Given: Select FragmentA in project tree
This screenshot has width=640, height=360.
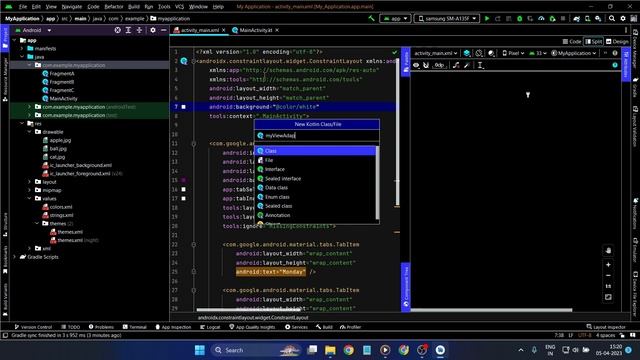Looking at the screenshot, I should 62,73.
